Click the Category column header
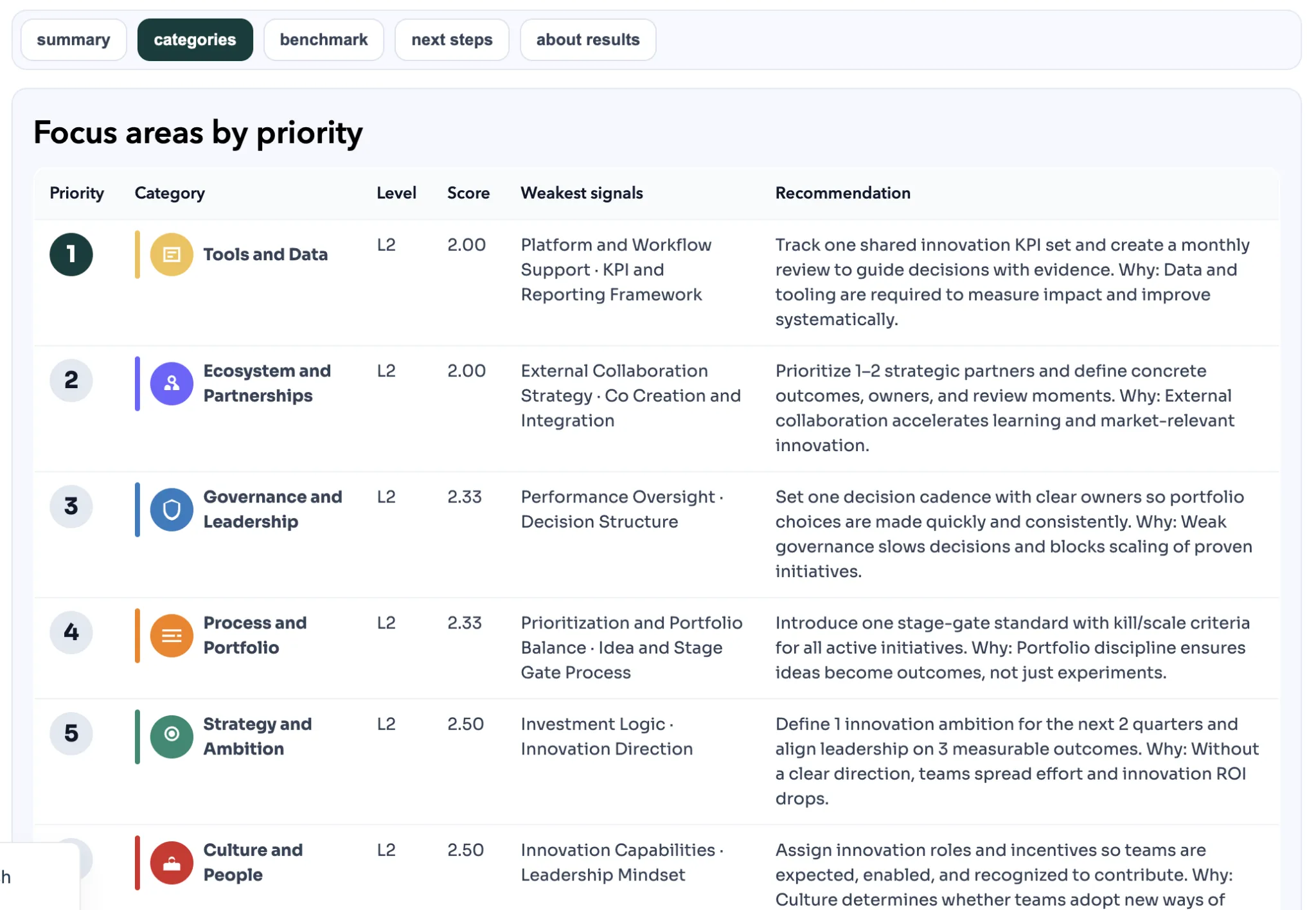The width and height of the screenshot is (1316, 910). (170, 193)
